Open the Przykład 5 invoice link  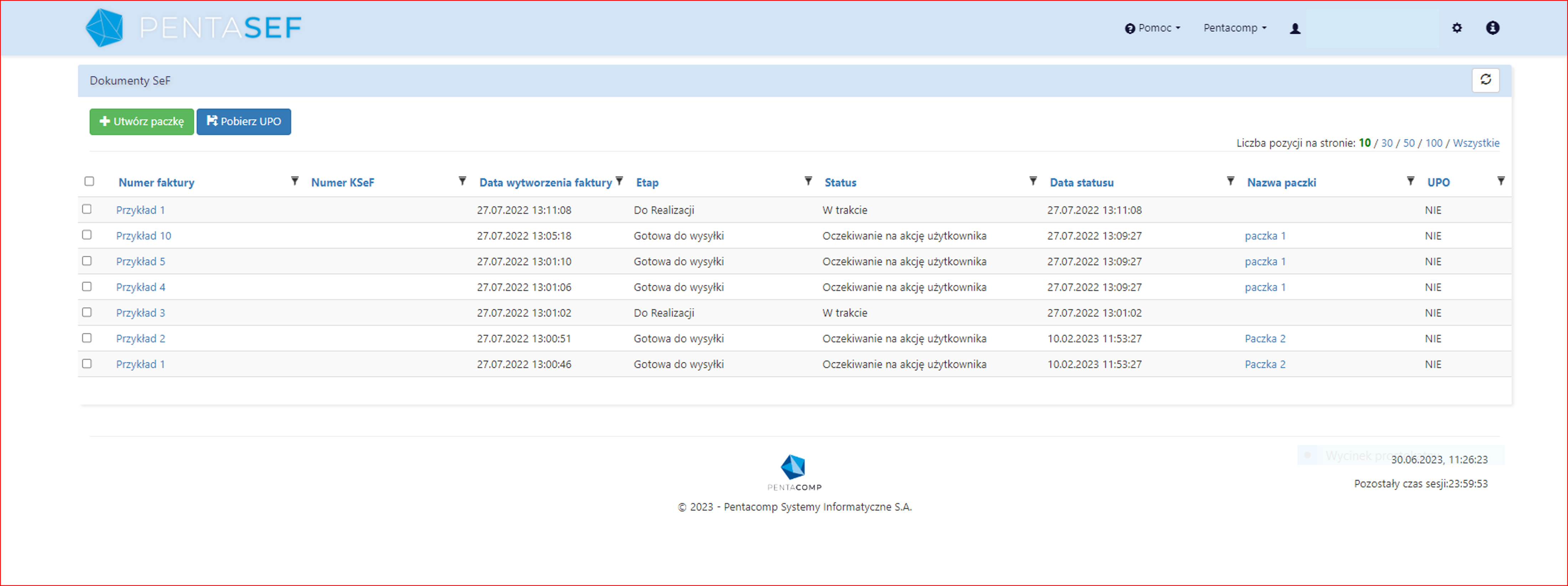(141, 262)
